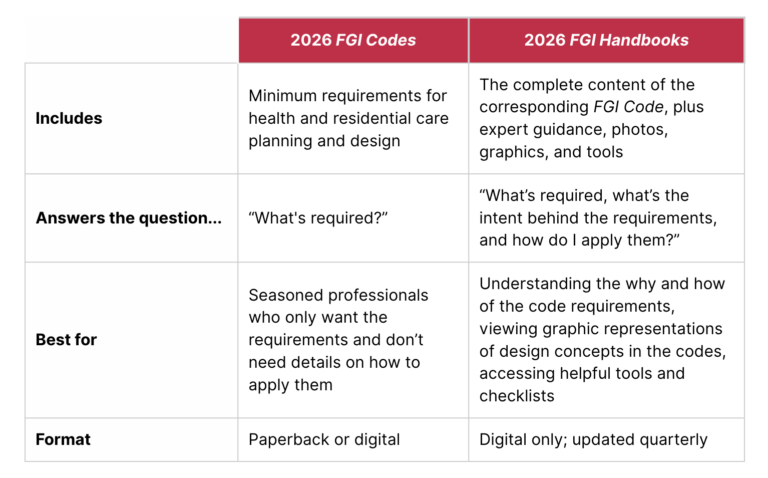Click the text accessing helpful tools and checklists
Viewport: 768px width, 478px height.
[x=582, y=384]
